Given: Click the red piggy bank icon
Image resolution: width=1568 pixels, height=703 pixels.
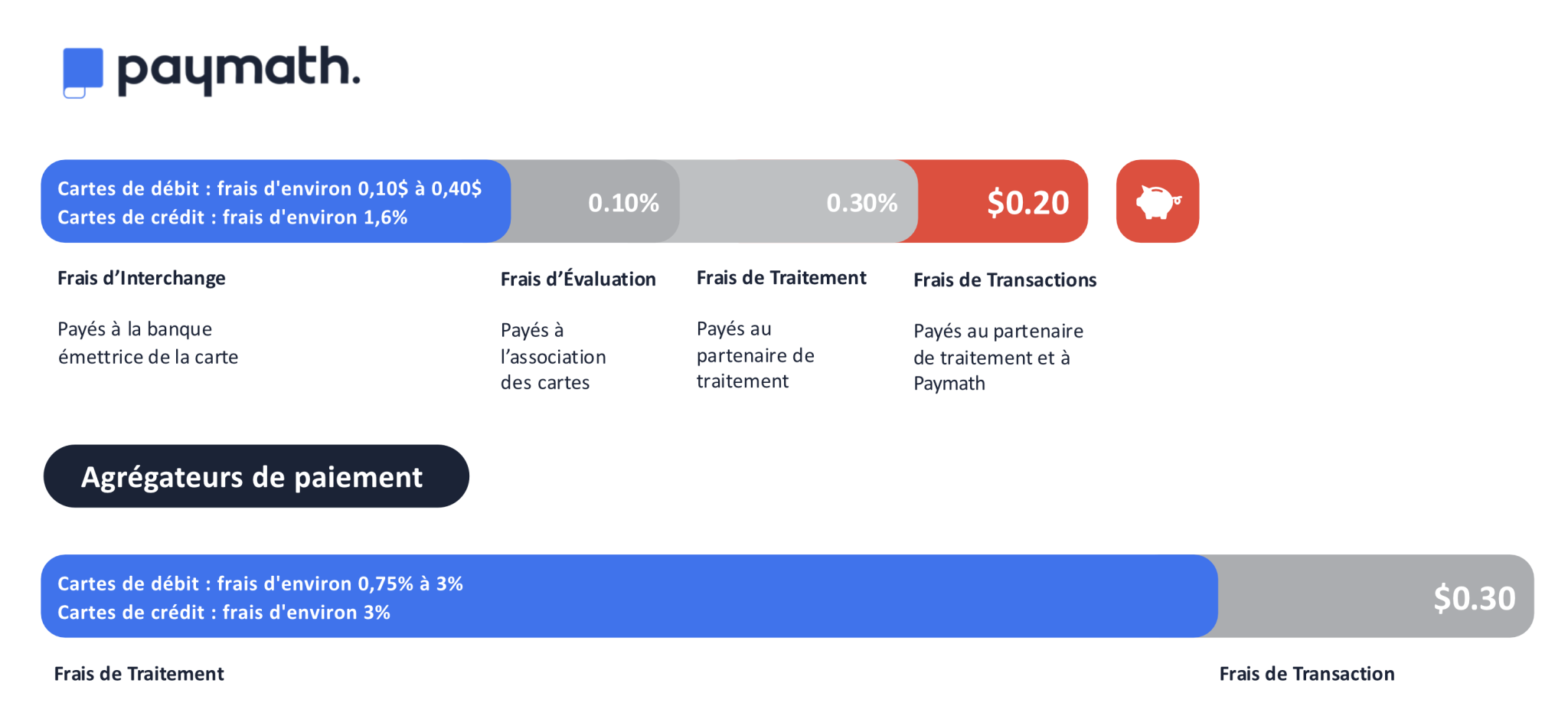Looking at the screenshot, I should tap(1157, 201).
